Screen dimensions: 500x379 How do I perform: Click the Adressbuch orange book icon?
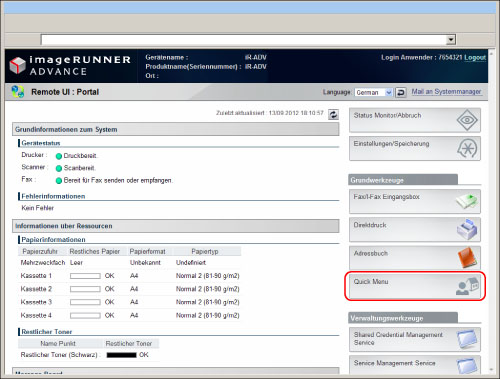pyautogui.click(x=468, y=258)
